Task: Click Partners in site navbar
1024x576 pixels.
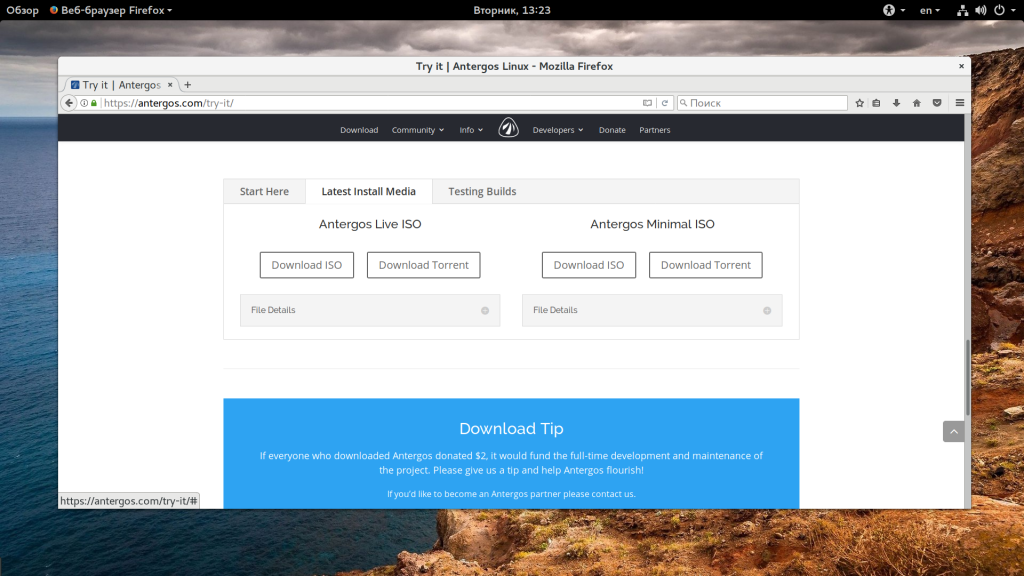Action: coord(654,130)
